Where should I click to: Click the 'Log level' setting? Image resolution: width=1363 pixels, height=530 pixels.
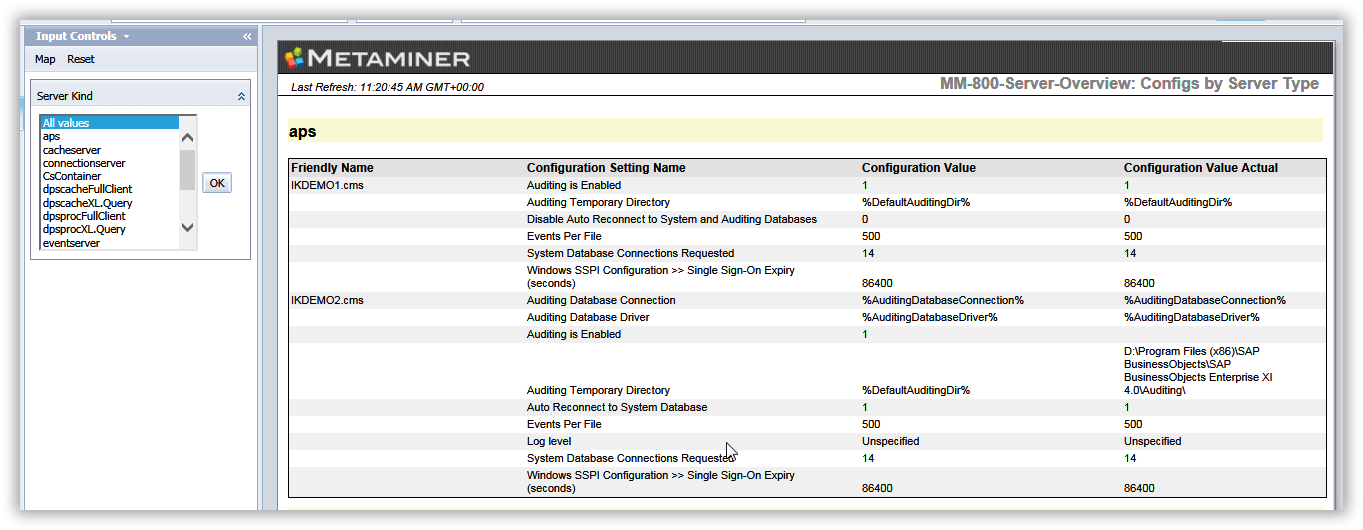point(549,441)
